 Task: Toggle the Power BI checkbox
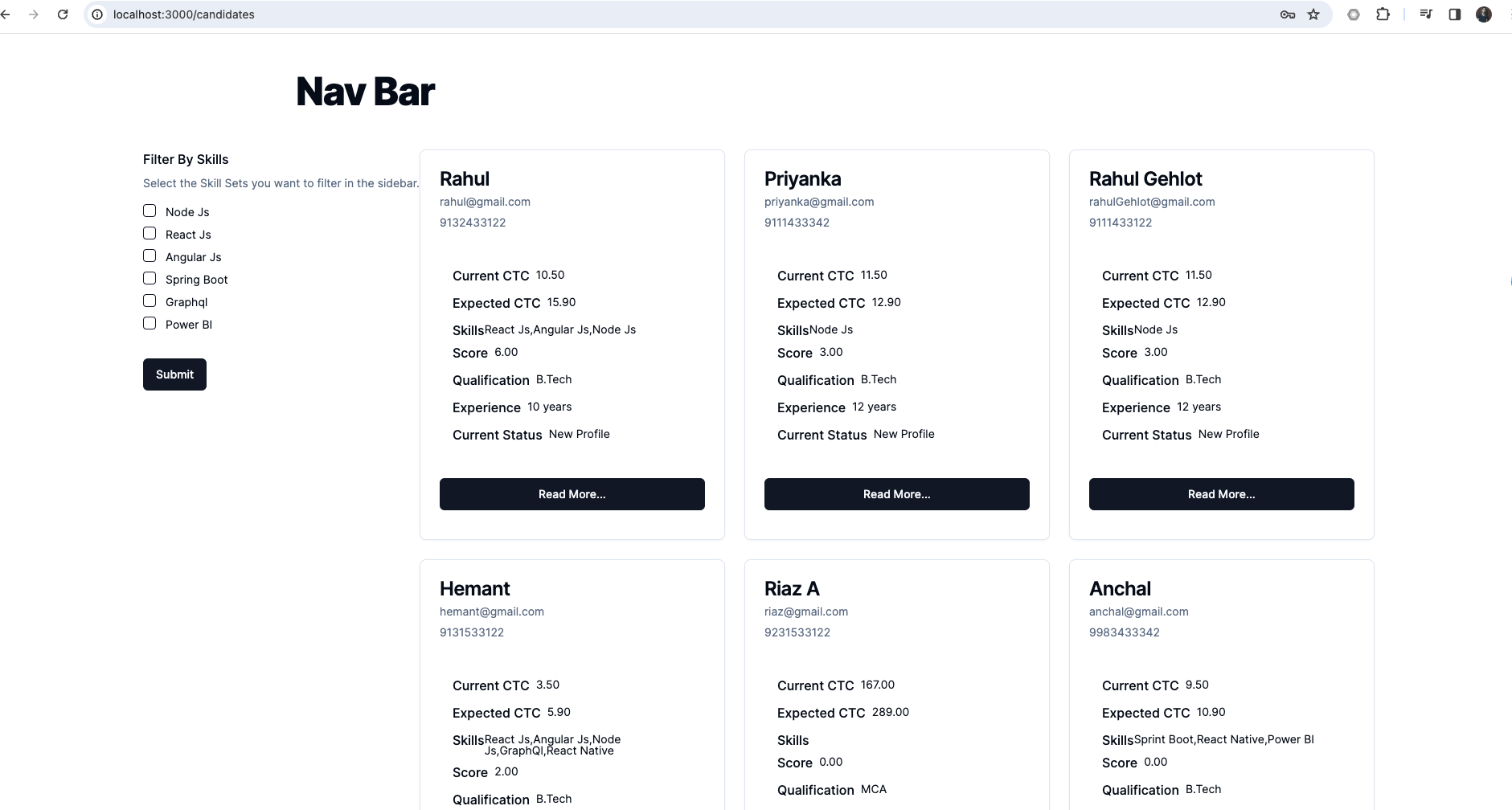click(150, 323)
